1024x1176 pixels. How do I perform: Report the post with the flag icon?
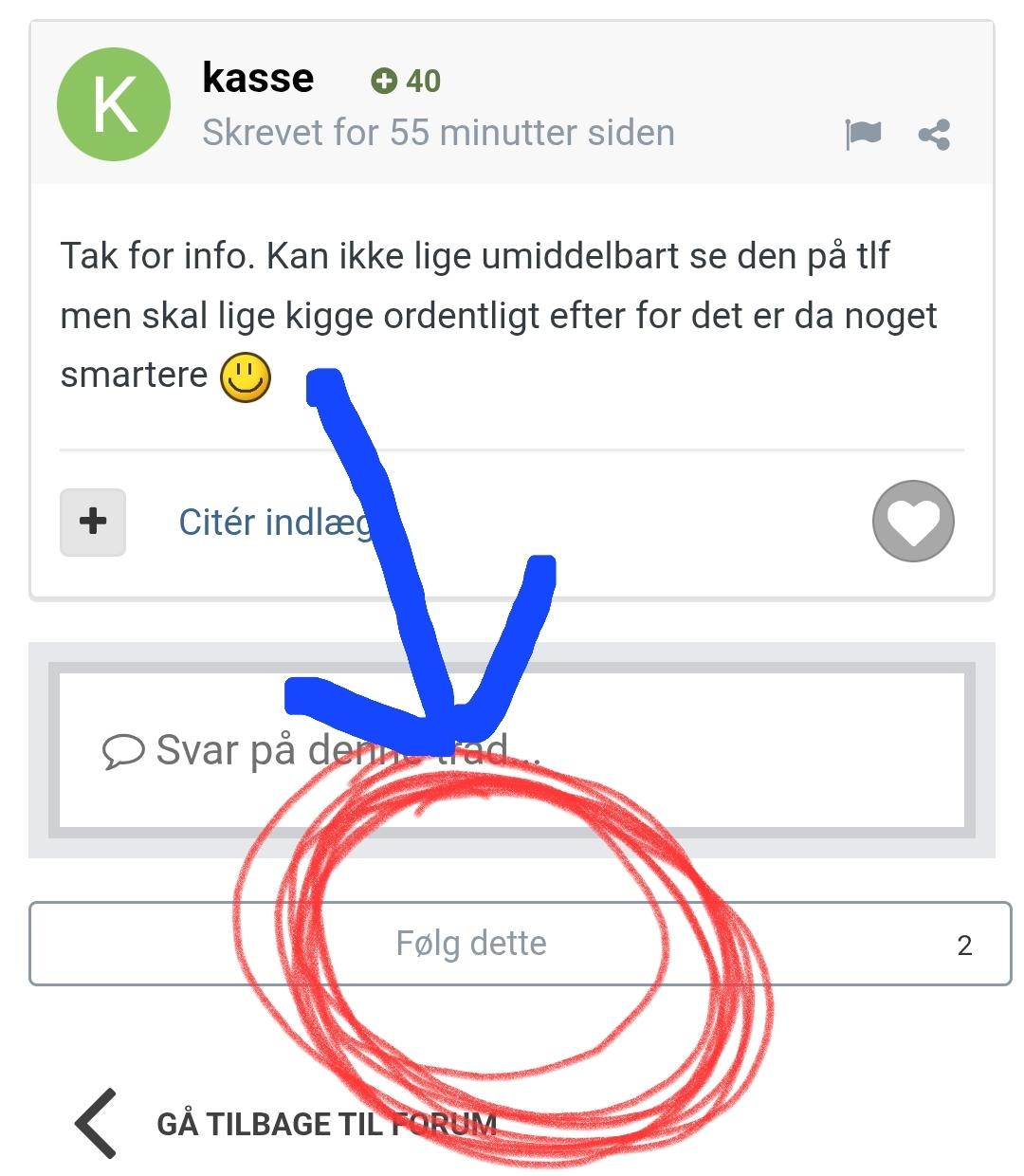click(x=863, y=135)
